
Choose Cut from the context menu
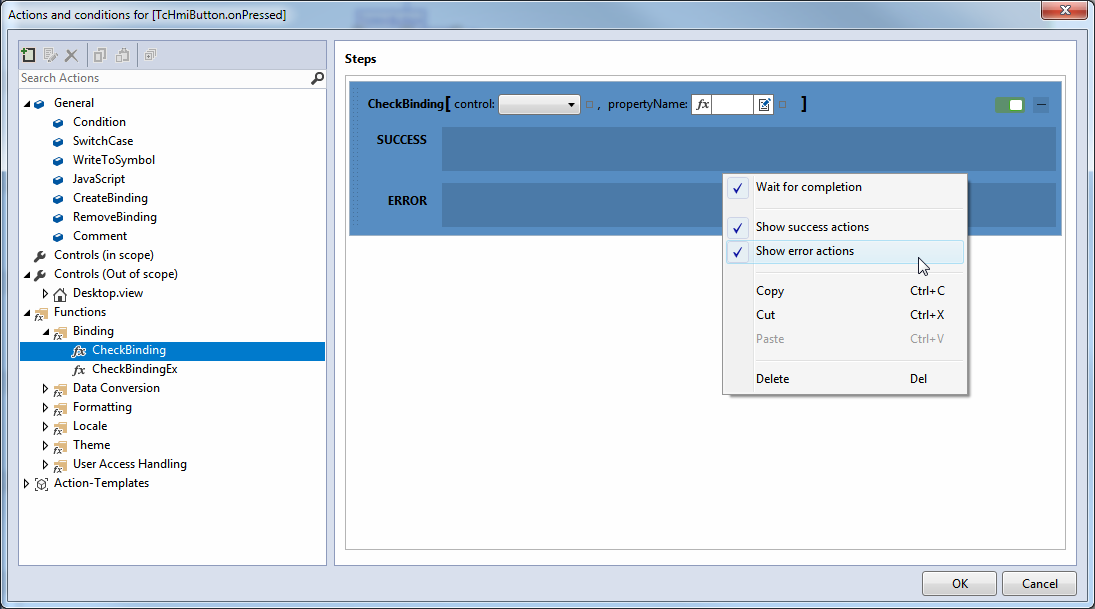pyautogui.click(x=845, y=315)
